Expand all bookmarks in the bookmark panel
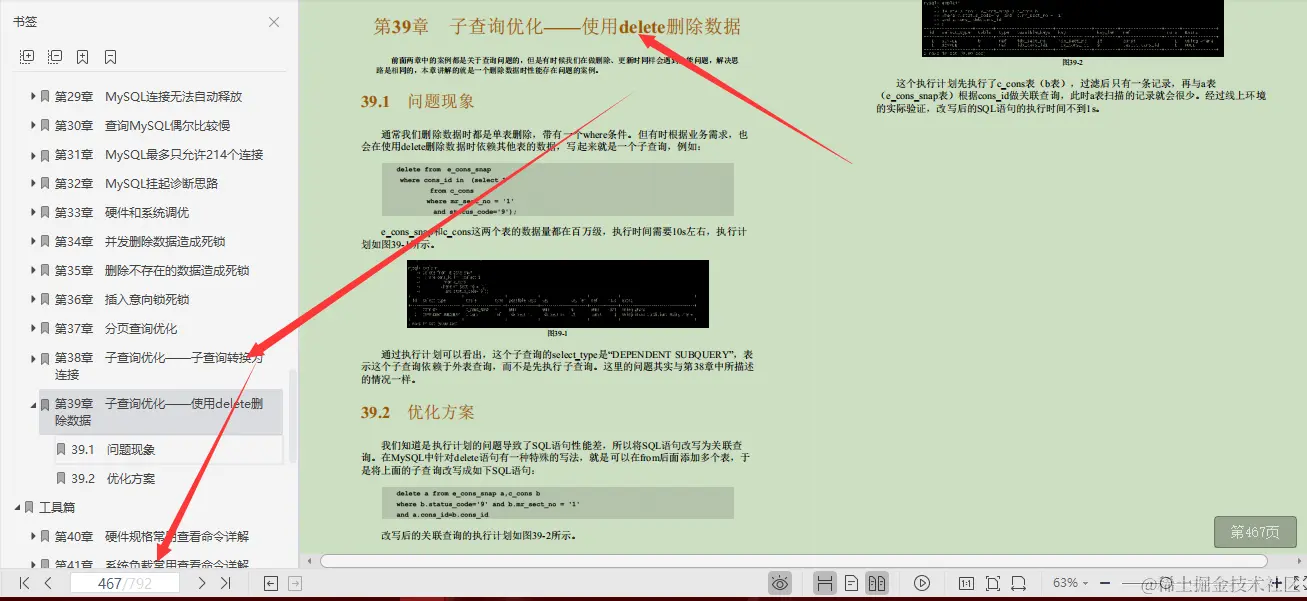Screen dimensions: 1307x601 [27, 56]
